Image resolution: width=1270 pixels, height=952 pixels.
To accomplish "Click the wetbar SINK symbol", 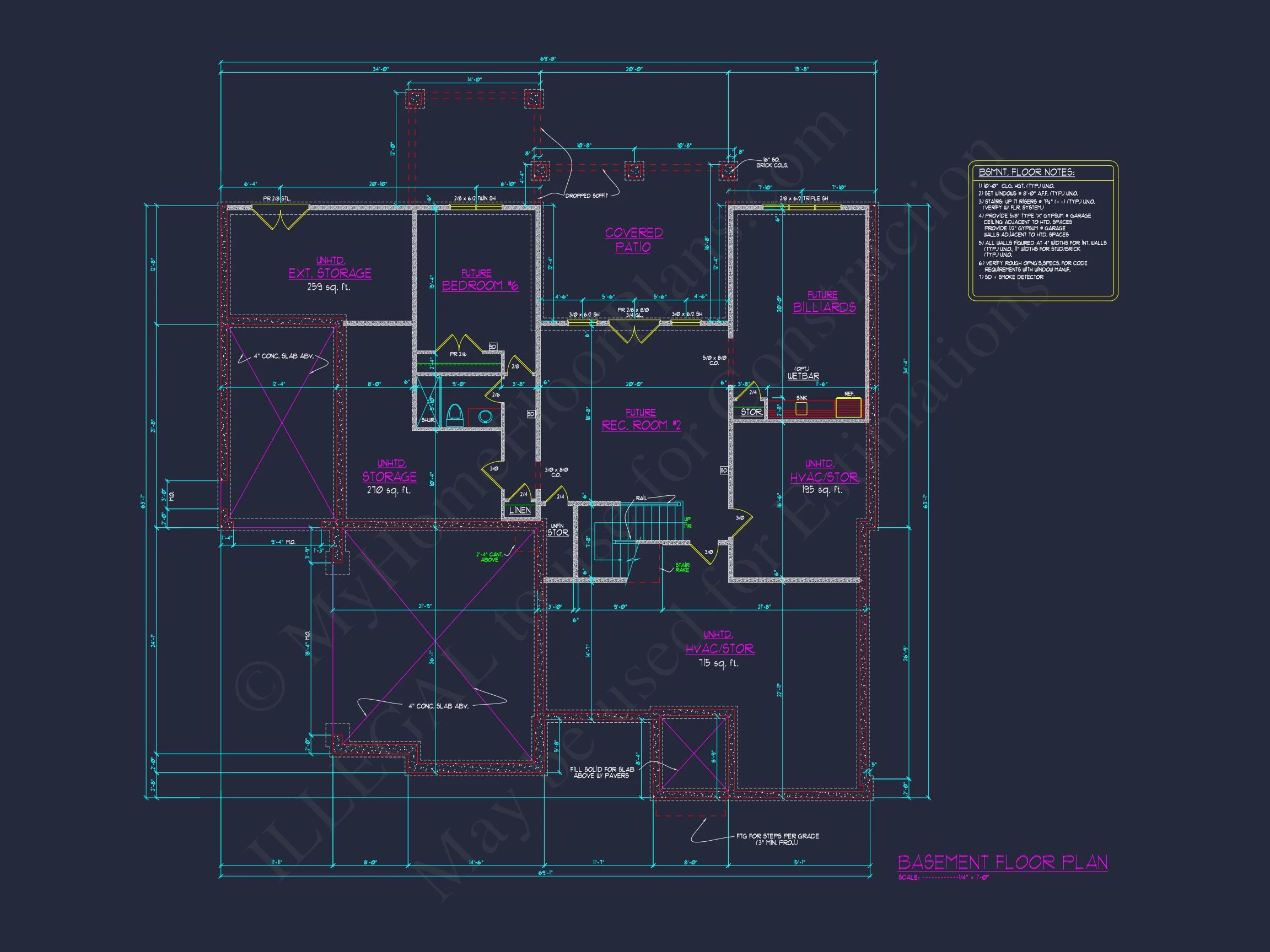I will pos(801,409).
